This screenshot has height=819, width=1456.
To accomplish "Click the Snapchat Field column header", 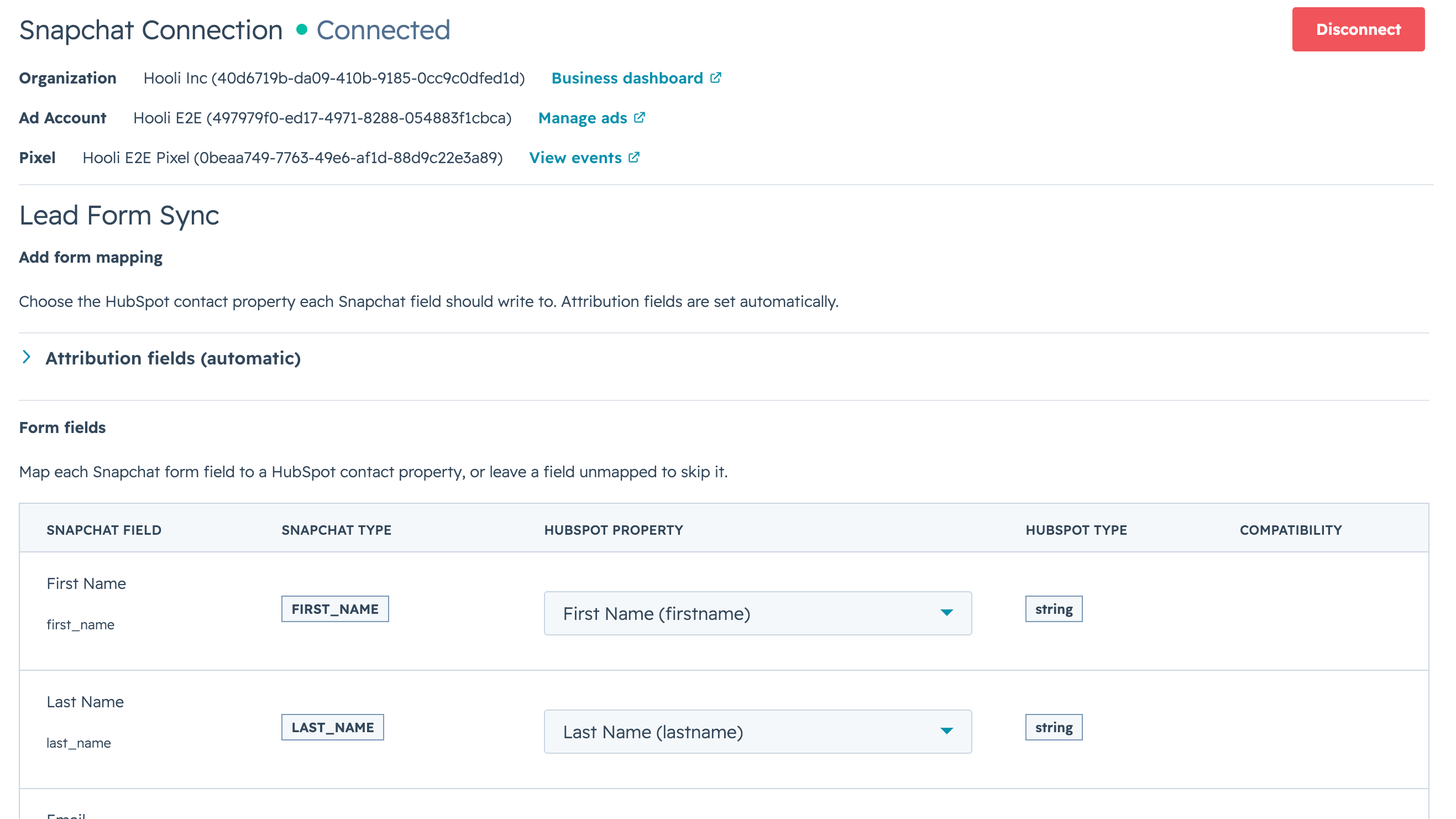I will pyautogui.click(x=104, y=530).
